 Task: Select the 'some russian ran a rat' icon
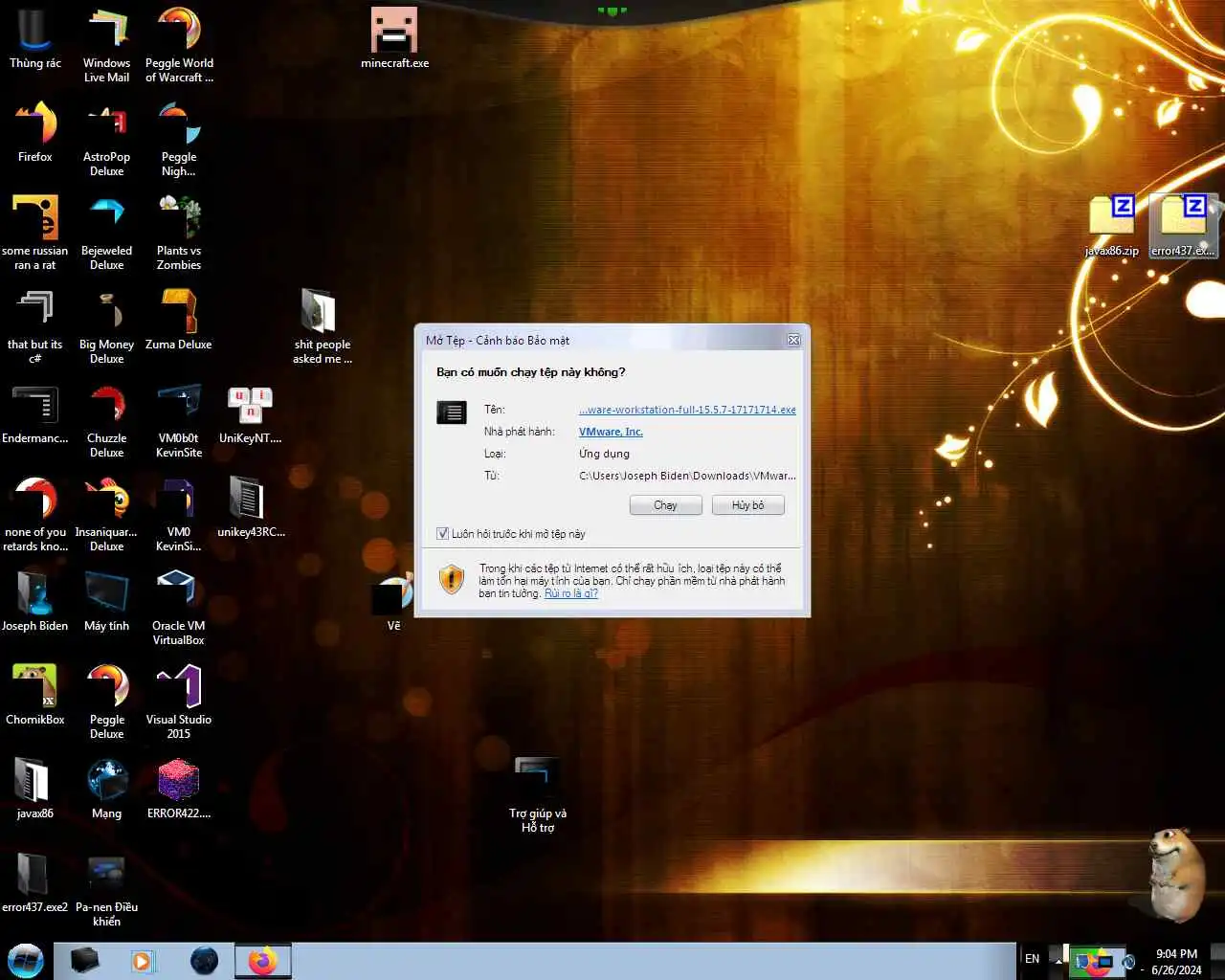[x=35, y=233]
